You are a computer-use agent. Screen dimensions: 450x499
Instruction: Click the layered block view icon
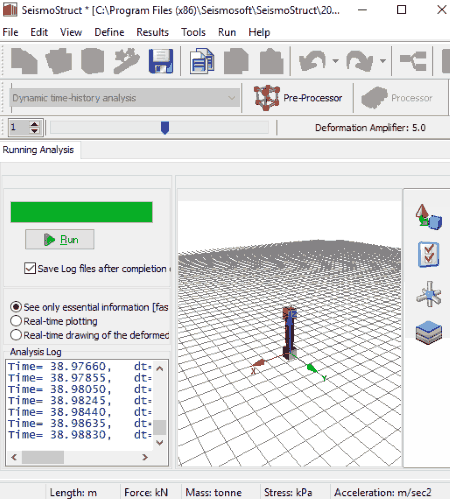[x=429, y=332]
